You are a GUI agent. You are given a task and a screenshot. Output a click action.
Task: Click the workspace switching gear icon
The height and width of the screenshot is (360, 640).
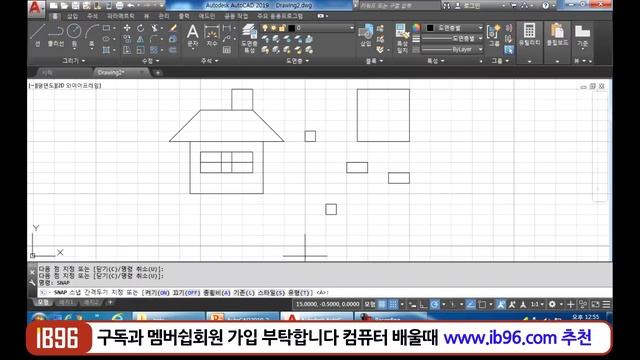tap(552, 304)
